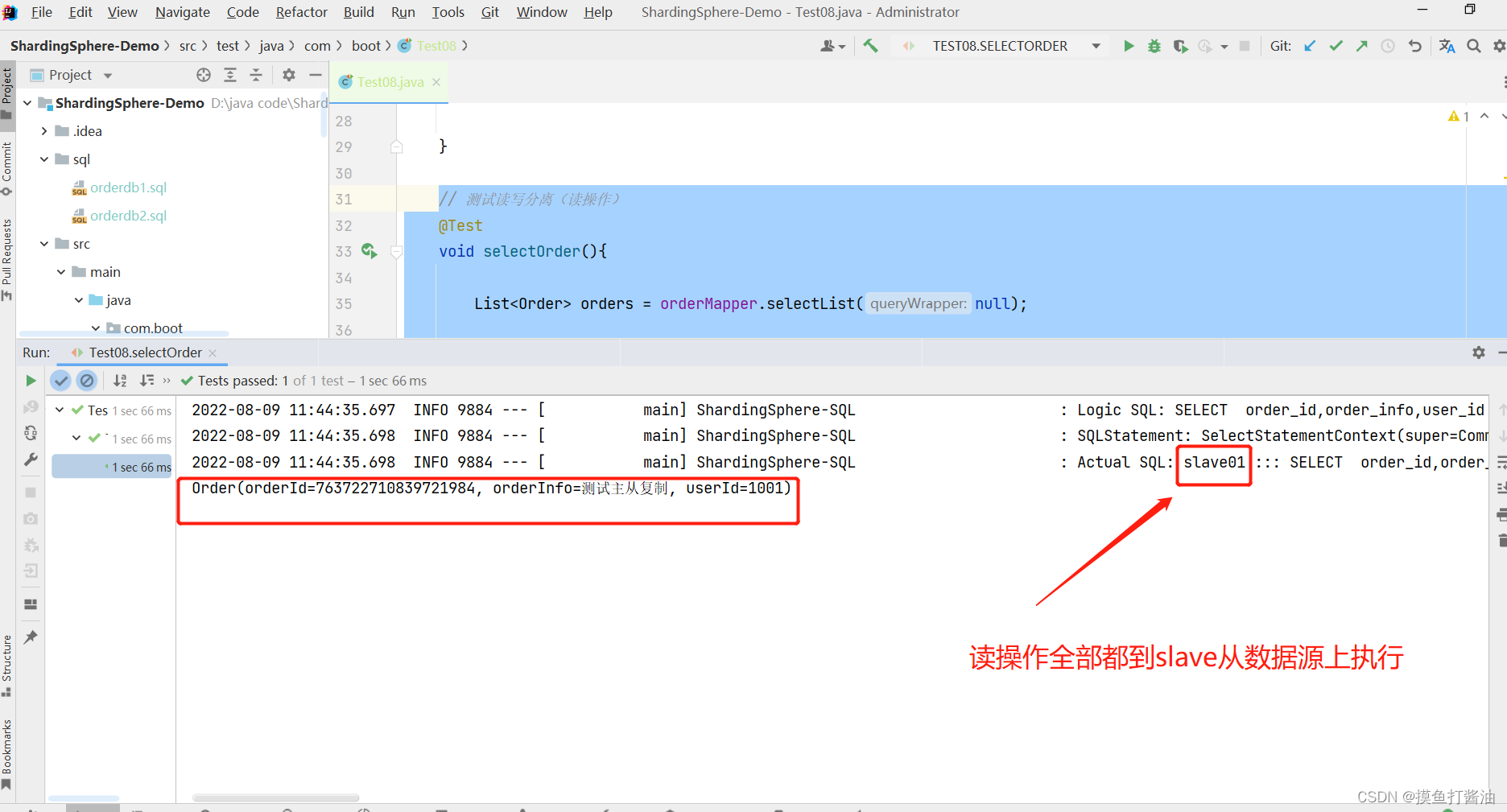The image size is (1507, 812).
Task: Expand the .idea folder
Action: point(44,131)
